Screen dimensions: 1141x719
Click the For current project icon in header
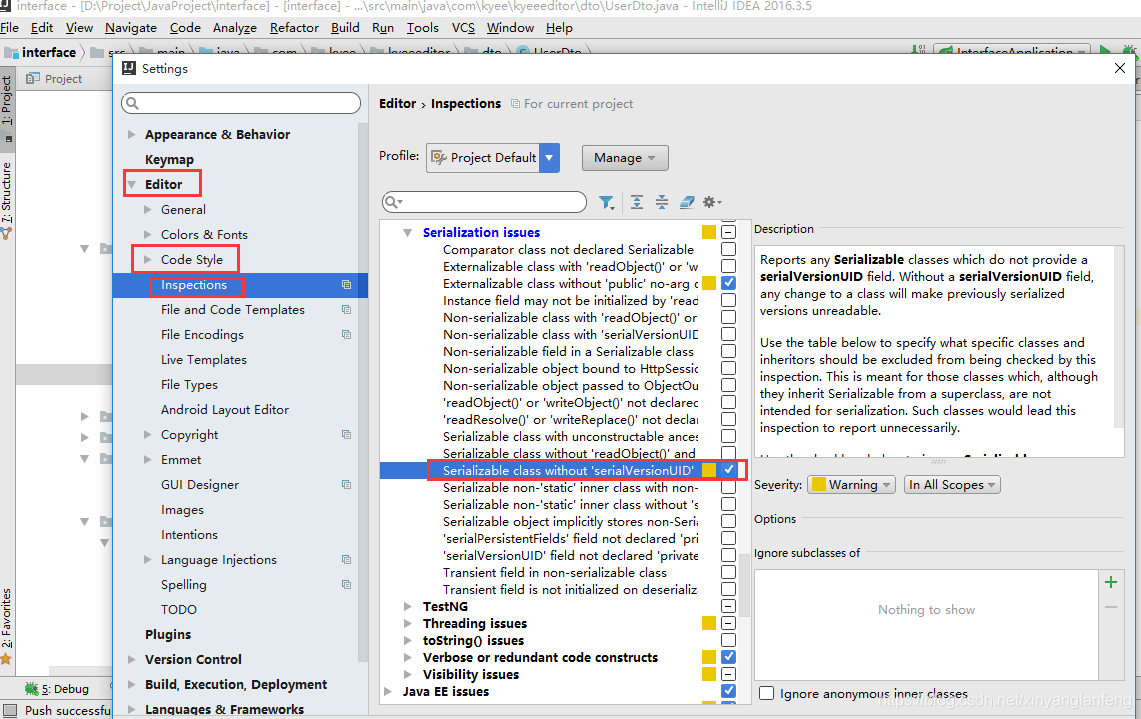515,104
